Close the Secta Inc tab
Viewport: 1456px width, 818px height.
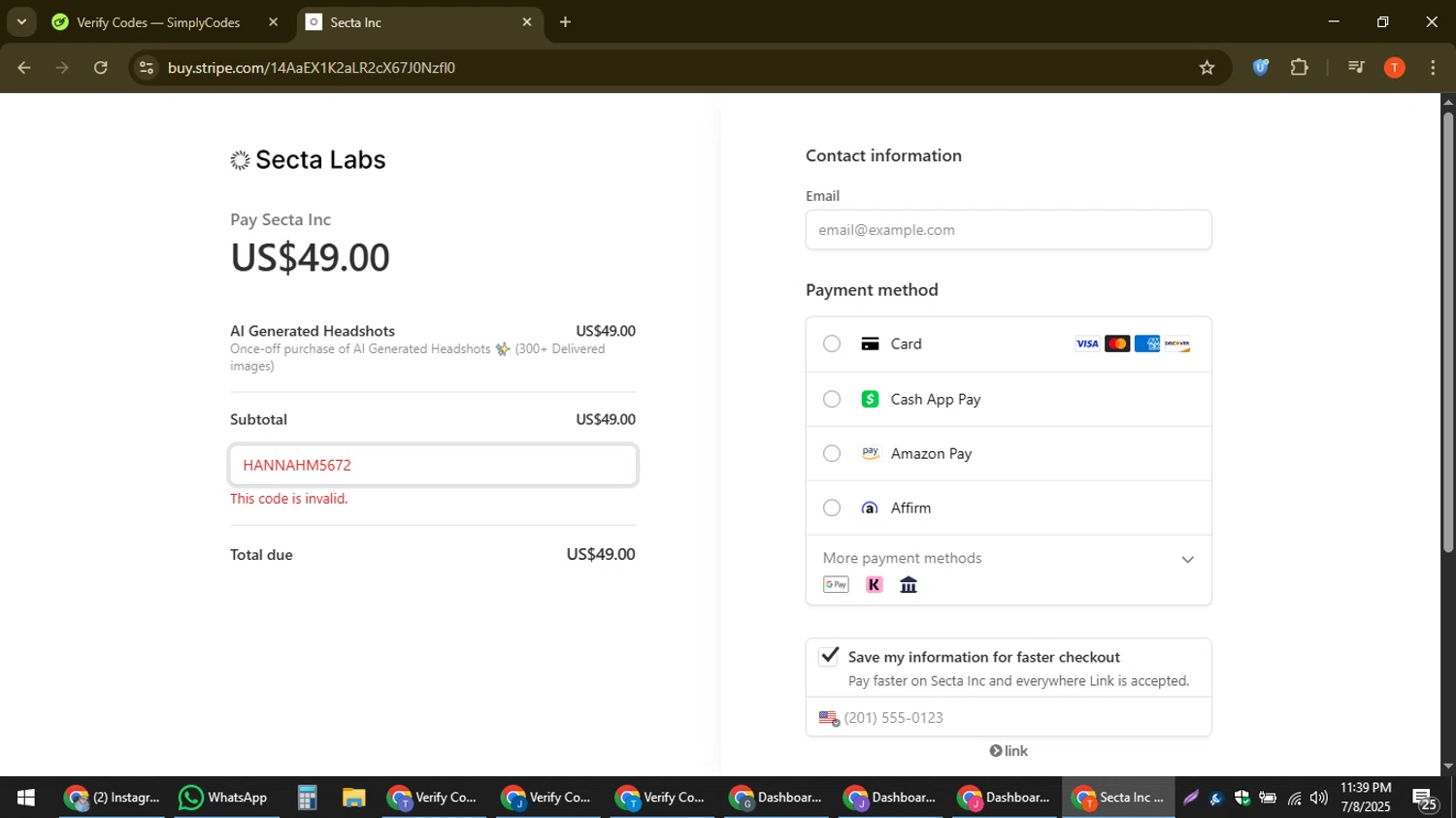[x=527, y=21]
